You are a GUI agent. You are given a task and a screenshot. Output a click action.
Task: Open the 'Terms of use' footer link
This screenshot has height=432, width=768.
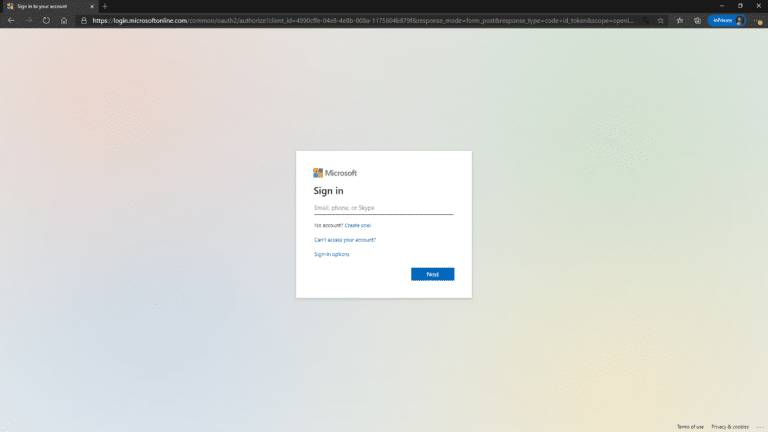tap(690, 426)
